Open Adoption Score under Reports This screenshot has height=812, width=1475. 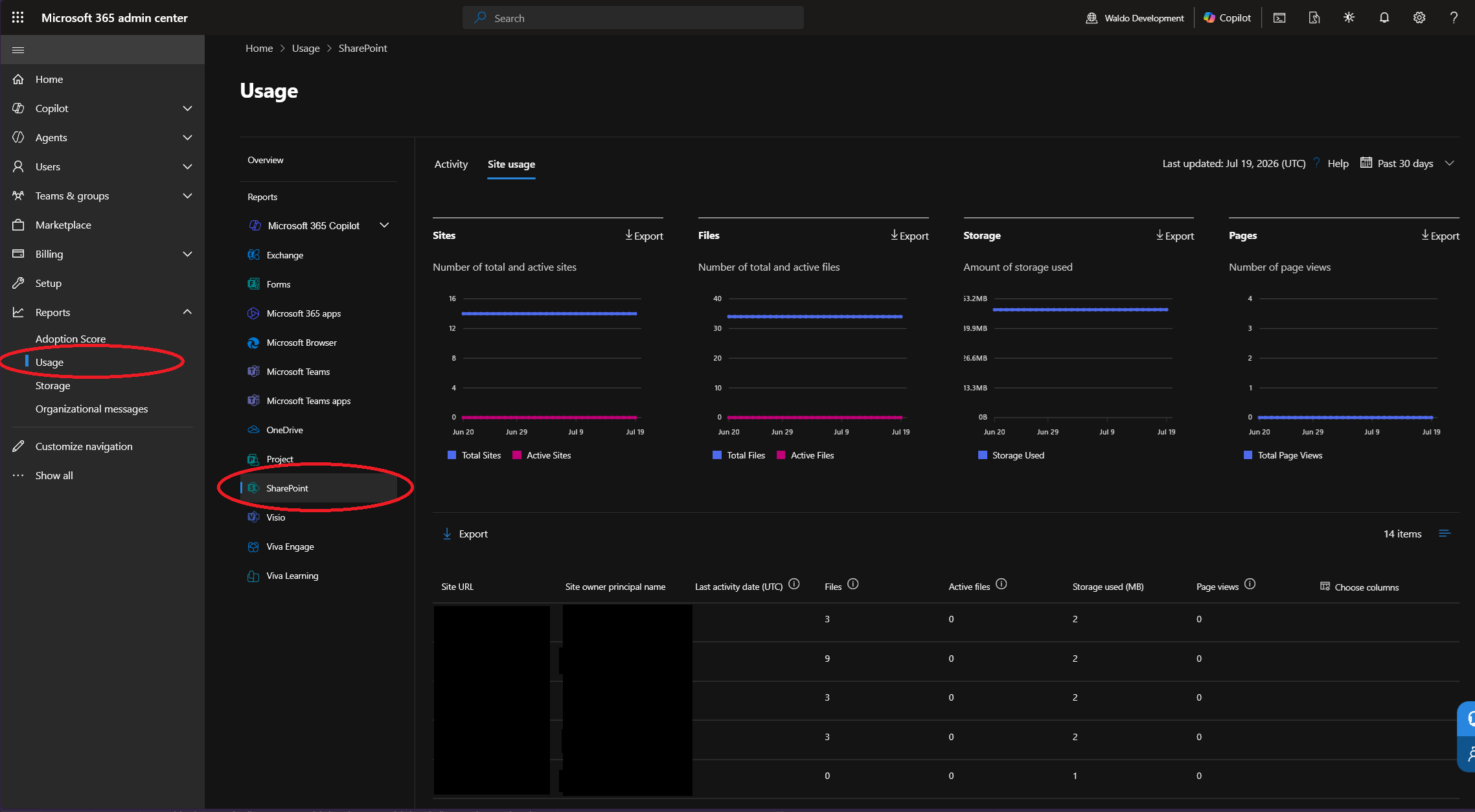click(71, 339)
